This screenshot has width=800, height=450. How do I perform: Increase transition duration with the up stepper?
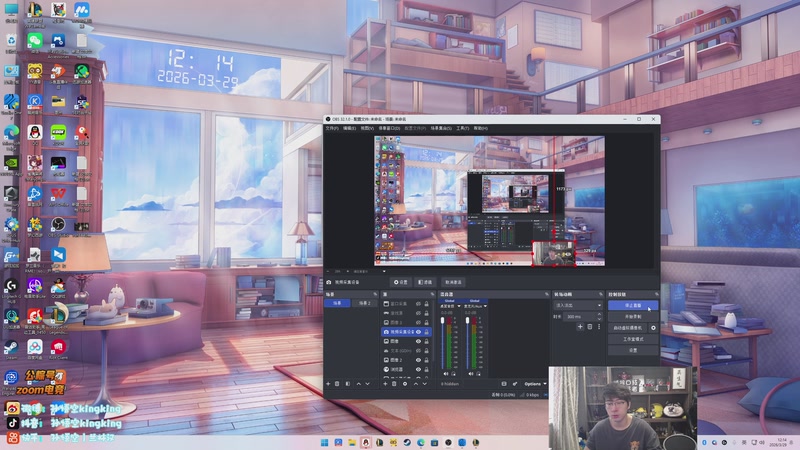599,314
